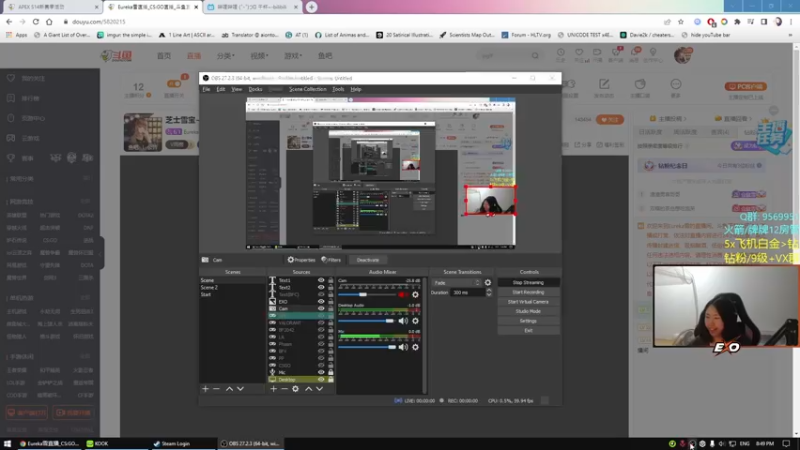Toggle visibility of Mic source

click(x=321, y=372)
